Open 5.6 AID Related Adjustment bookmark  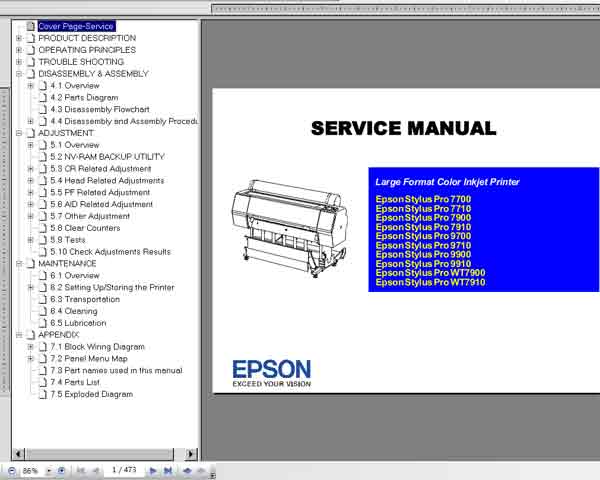[x=101, y=204]
